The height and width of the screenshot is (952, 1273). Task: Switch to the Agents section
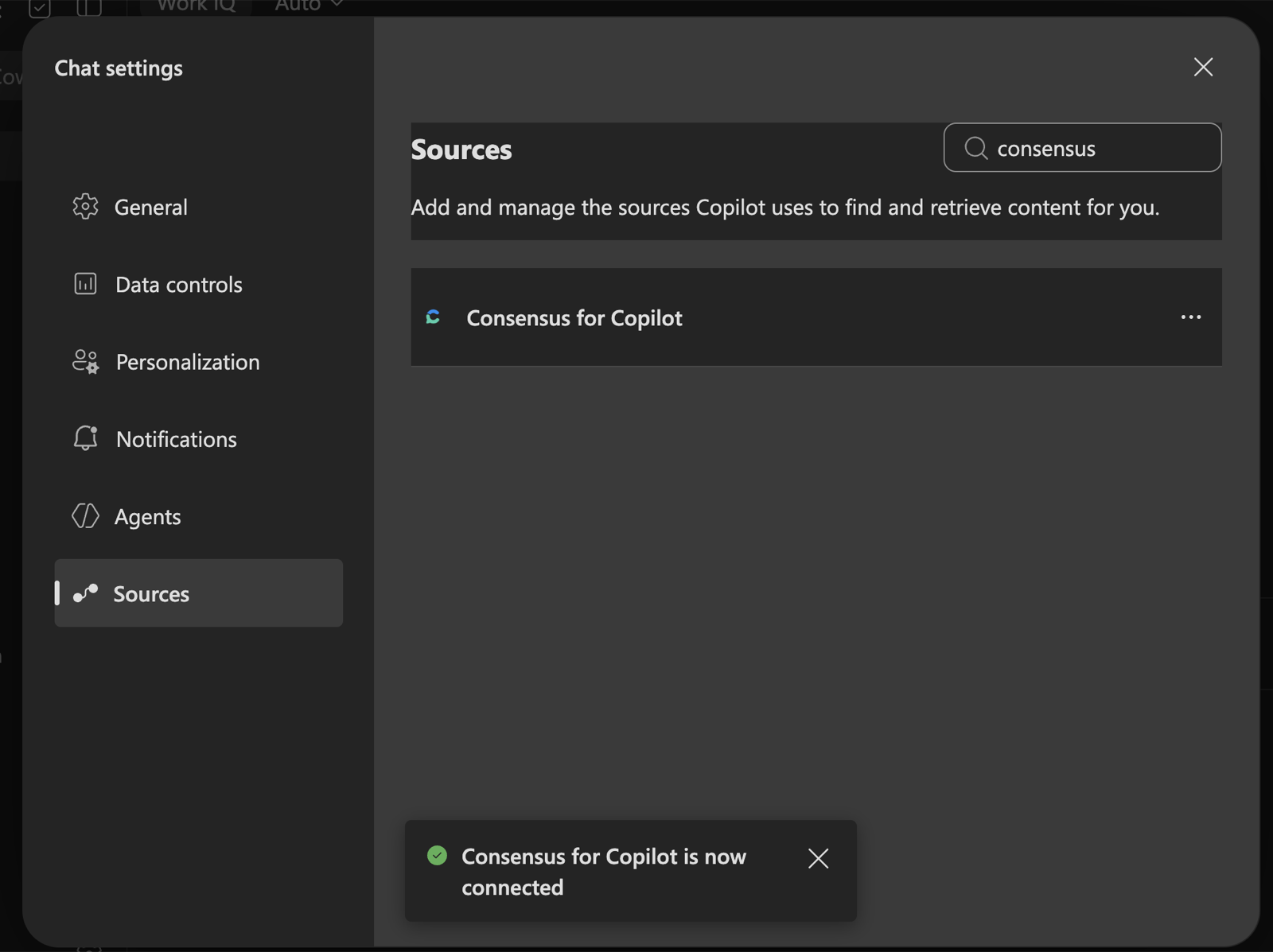198,516
